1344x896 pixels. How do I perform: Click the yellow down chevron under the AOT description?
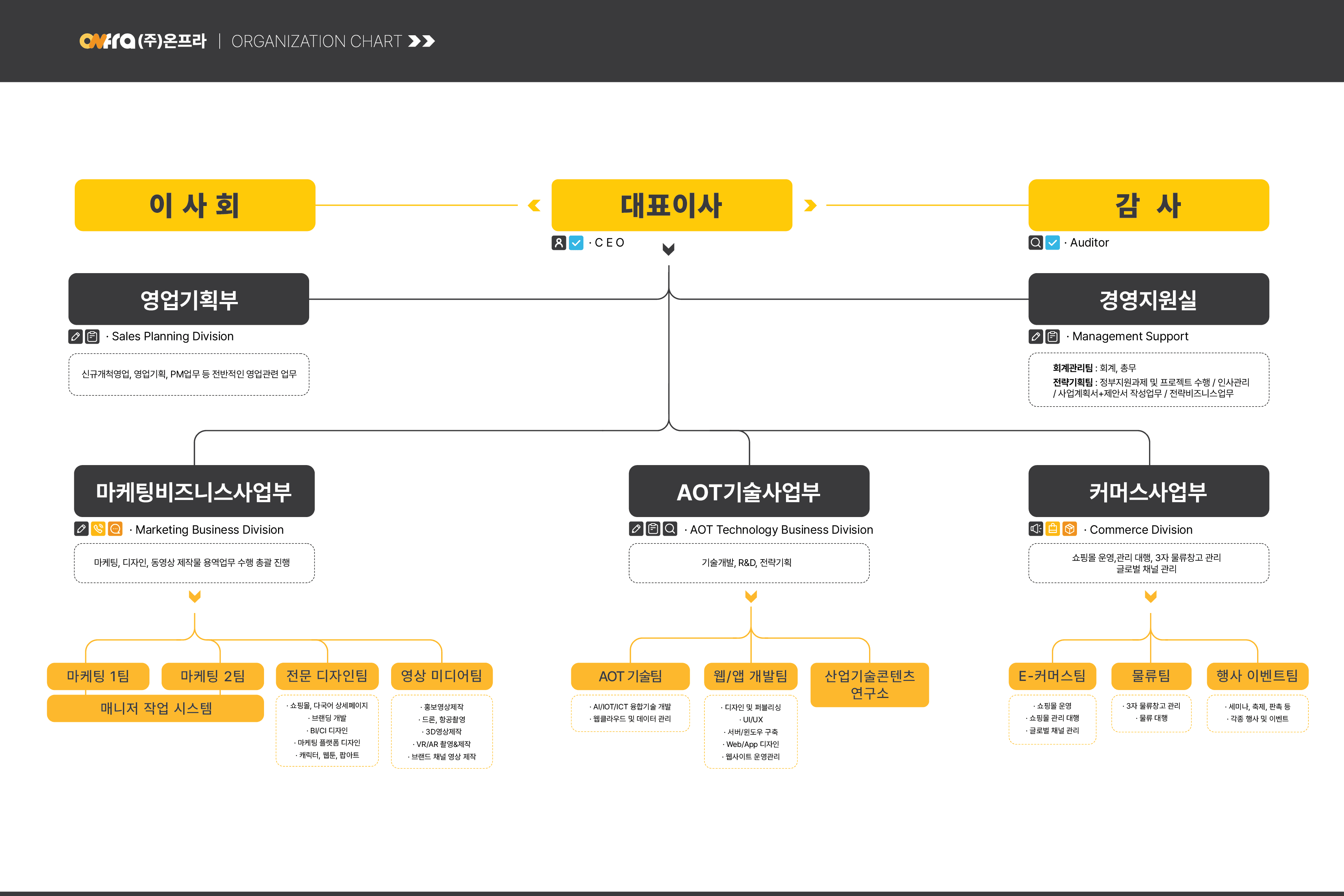click(751, 596)
